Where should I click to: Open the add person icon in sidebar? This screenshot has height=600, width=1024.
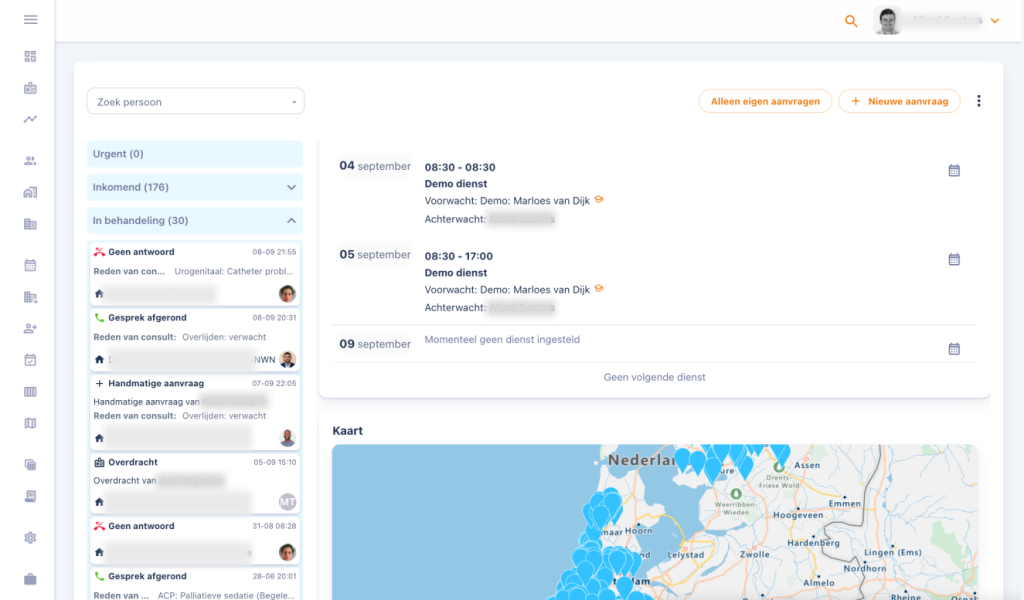[x=30, y=328]
